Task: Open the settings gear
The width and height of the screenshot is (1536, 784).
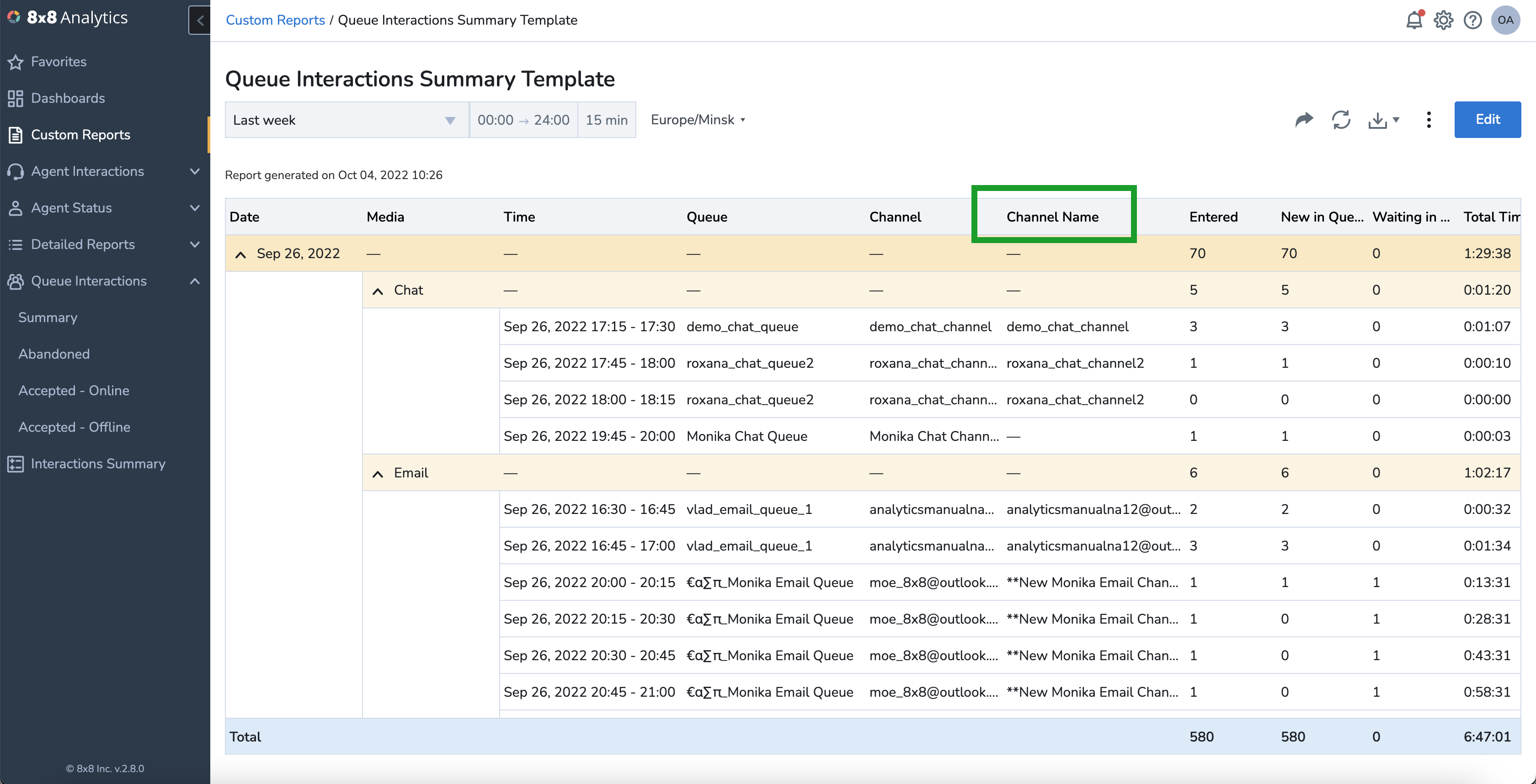Action: [1443, 20]
